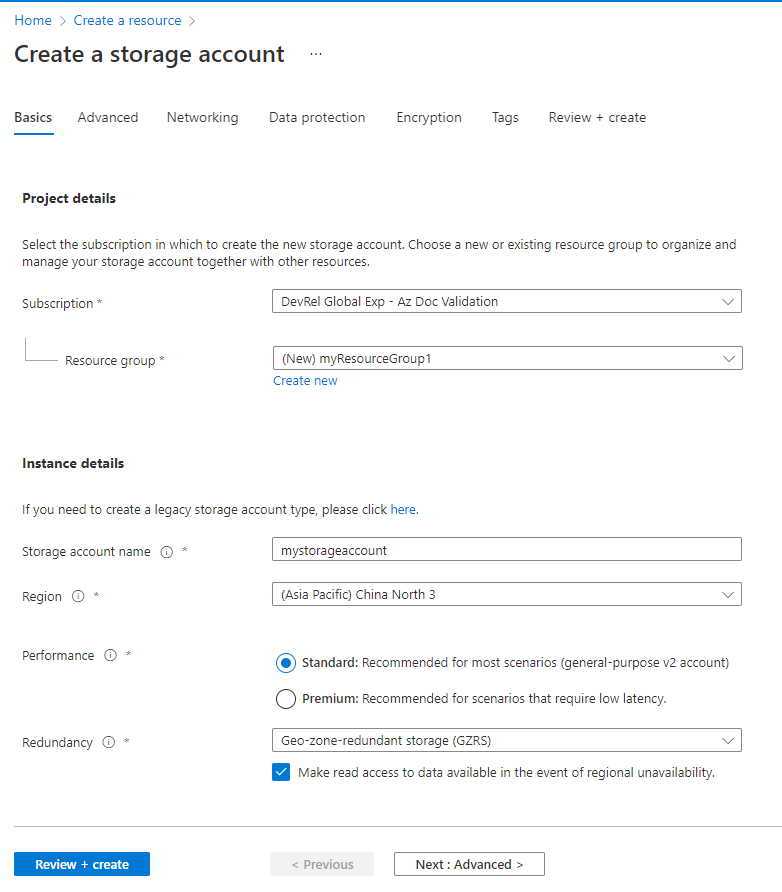Open the Redundancy dropdown
Image resolution: width=782 pixels, height=892 pixels.
tap(506, 740)
